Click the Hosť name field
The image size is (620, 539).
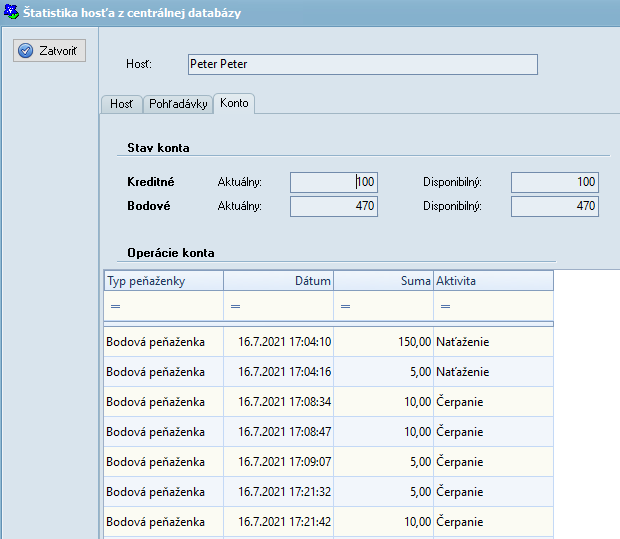click(361, 64)
